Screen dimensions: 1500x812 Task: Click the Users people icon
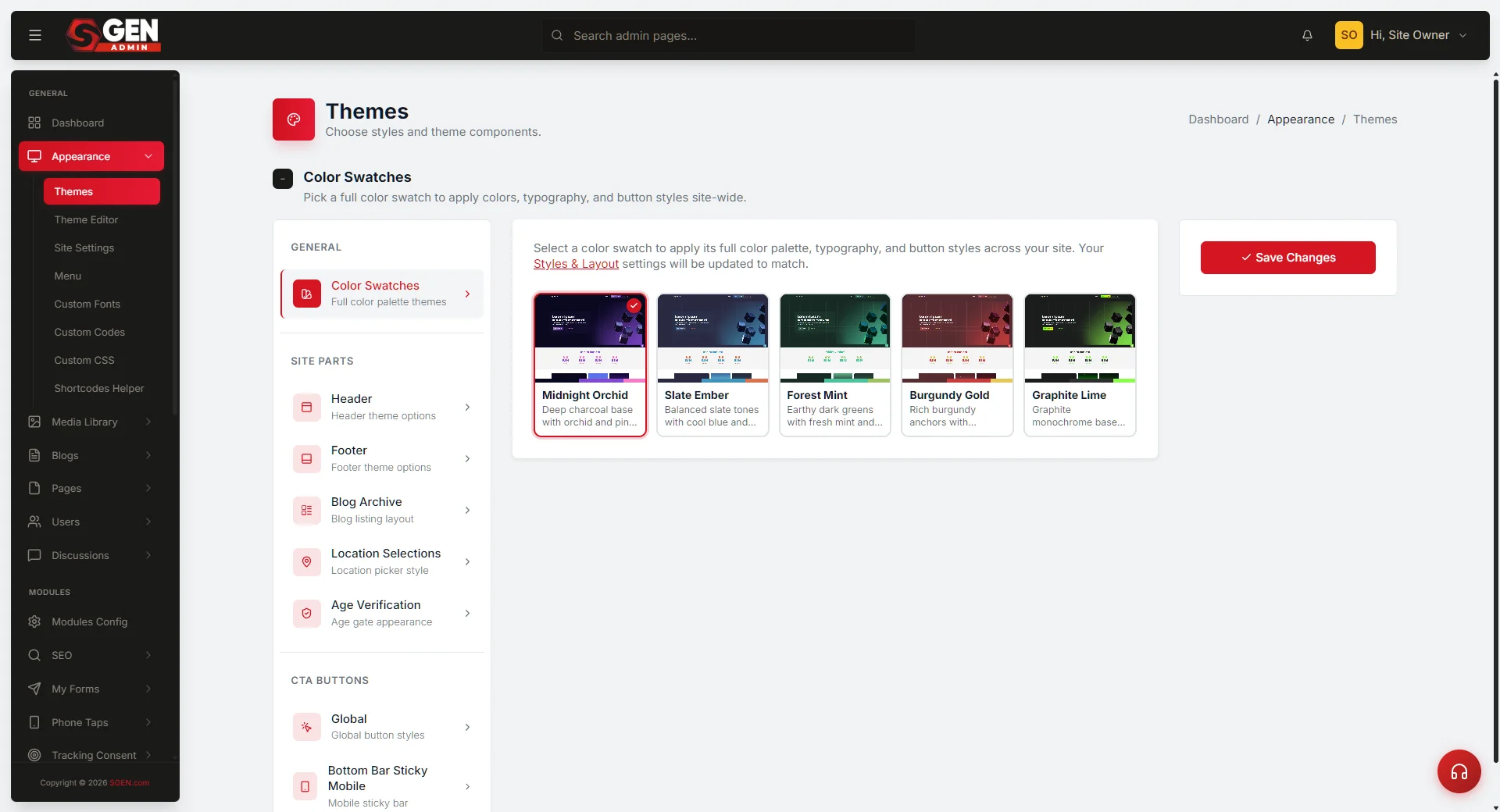34,522
